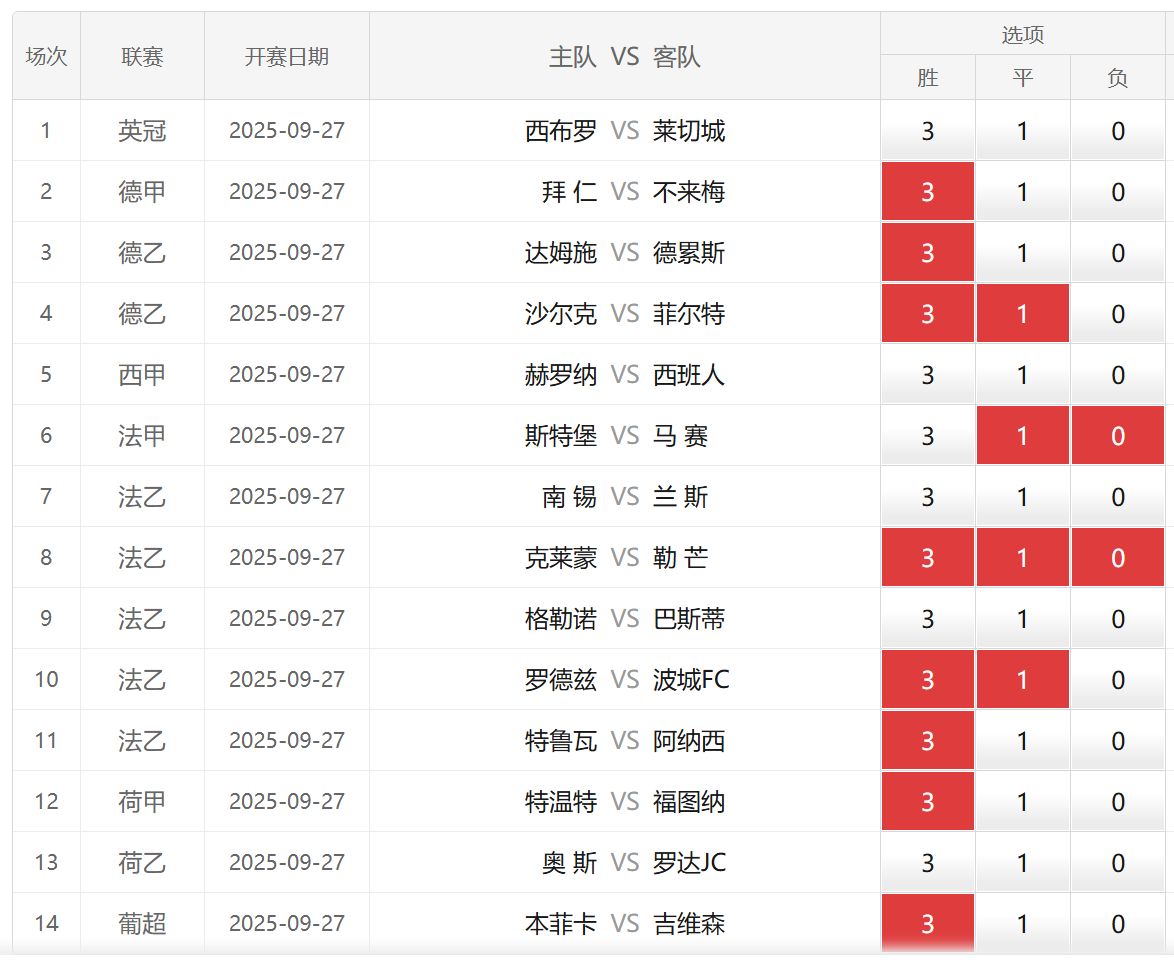Deselect loss (0) for 斯特堡 vs 马赛

[1117, 436]
